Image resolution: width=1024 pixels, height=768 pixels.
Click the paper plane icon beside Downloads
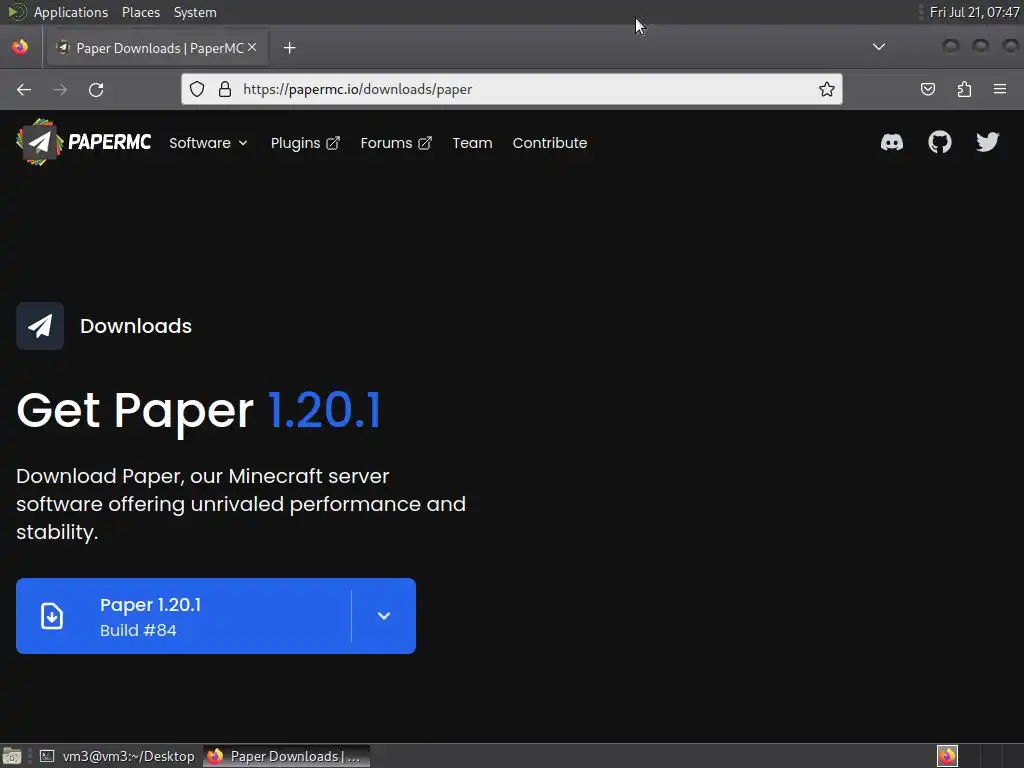pyautogui.click(x=40, y=326)
